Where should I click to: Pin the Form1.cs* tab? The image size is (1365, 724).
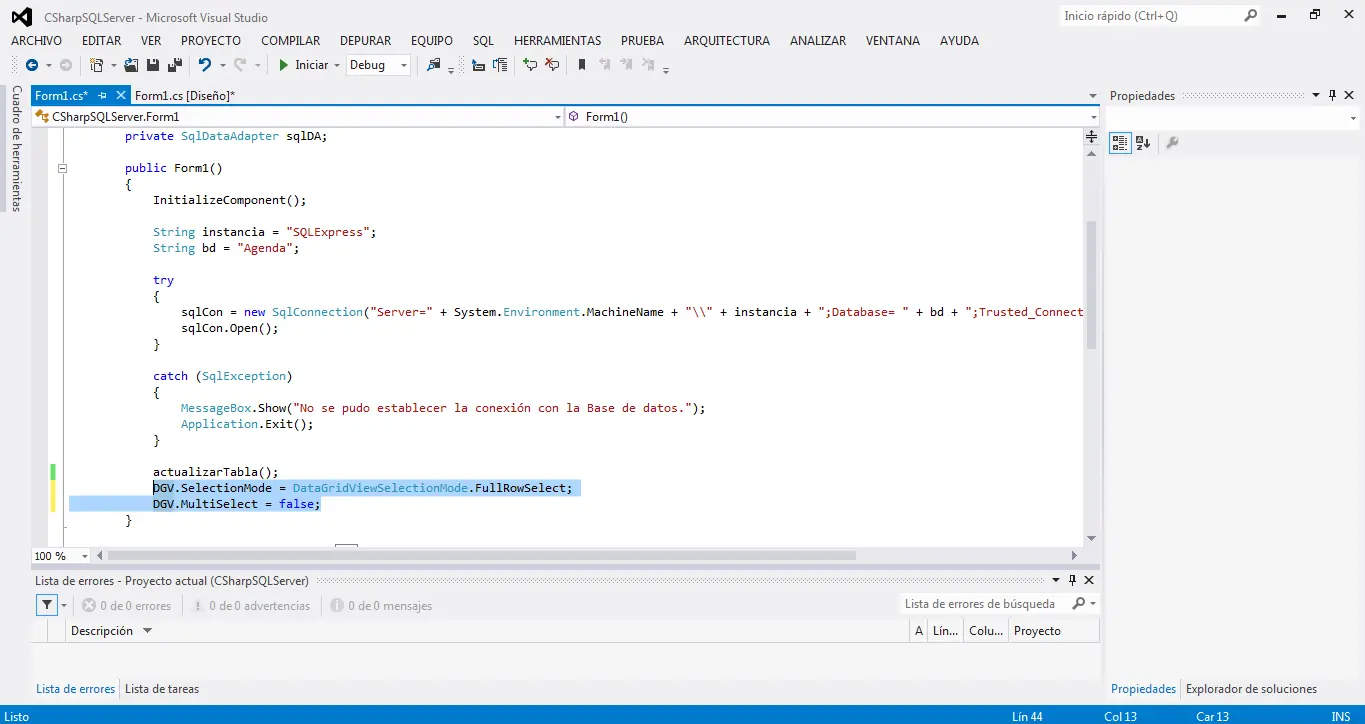(103, 95)
